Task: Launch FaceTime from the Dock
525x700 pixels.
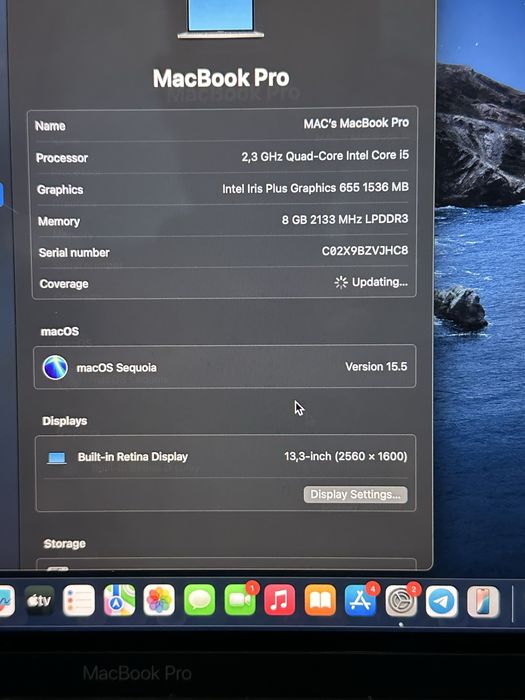Action: (x=240, y=600)
